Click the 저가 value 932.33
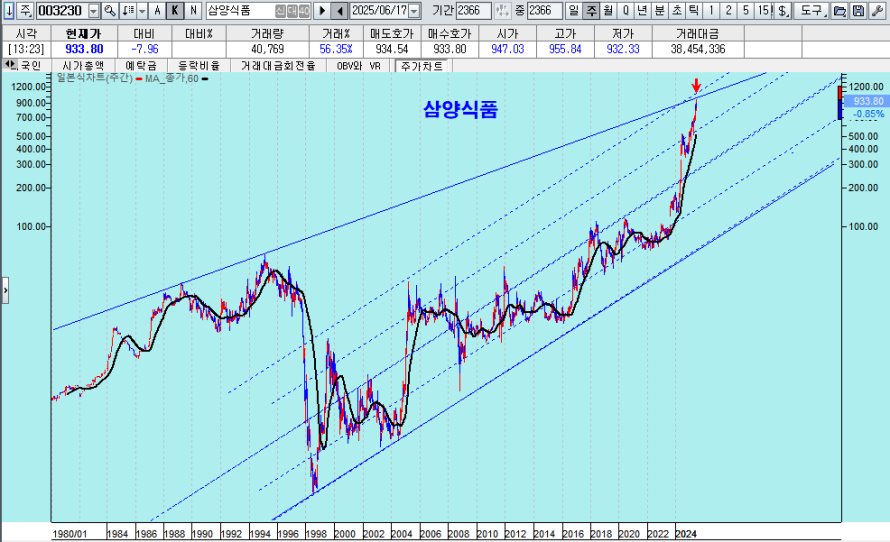The width and height of the screenshot is (890, 542). tap(623, 49)
